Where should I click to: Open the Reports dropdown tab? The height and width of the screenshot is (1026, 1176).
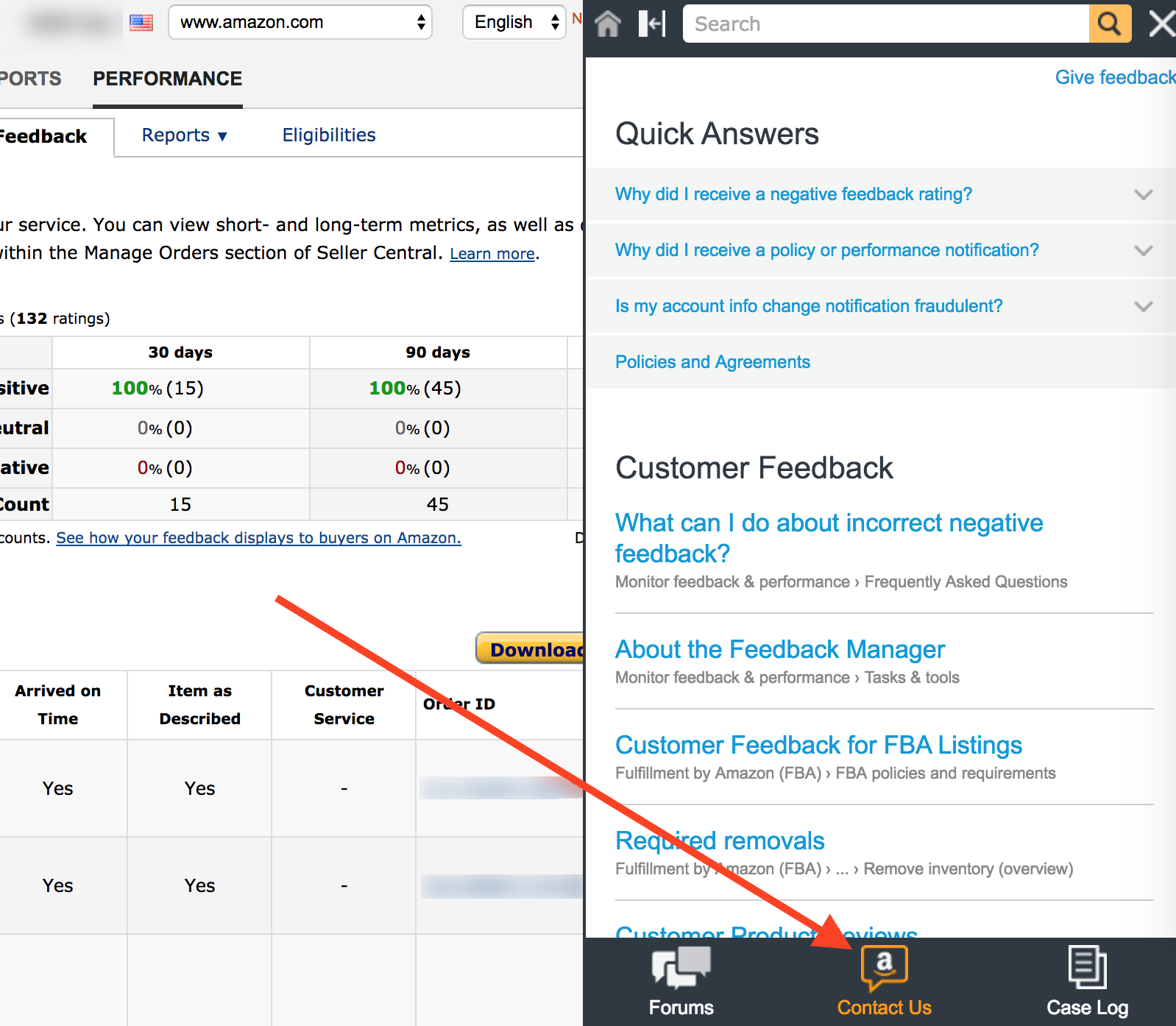tap(185, 135)
